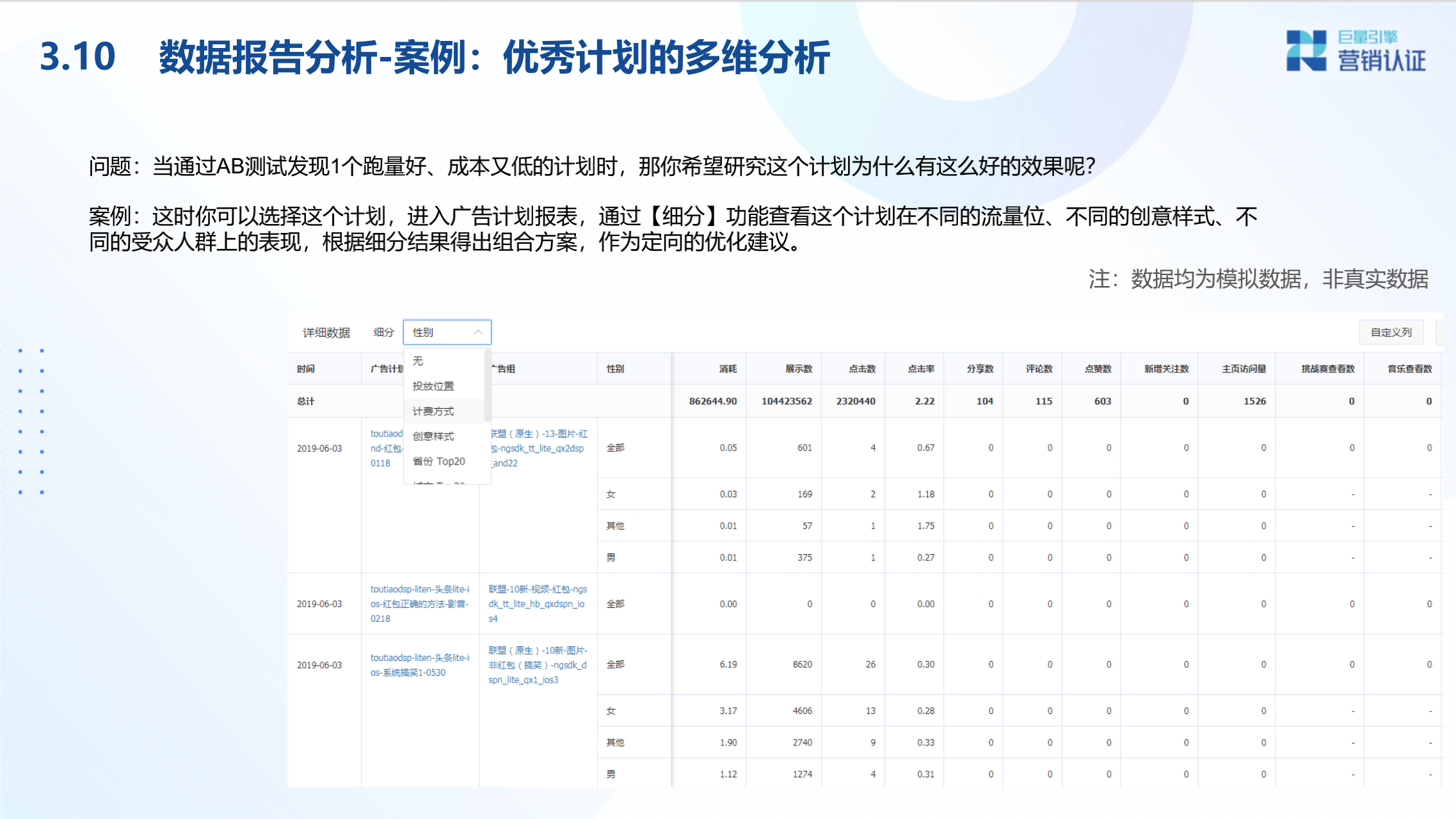
Task: Click the 总计 row label
Action: tap(305, 401)
